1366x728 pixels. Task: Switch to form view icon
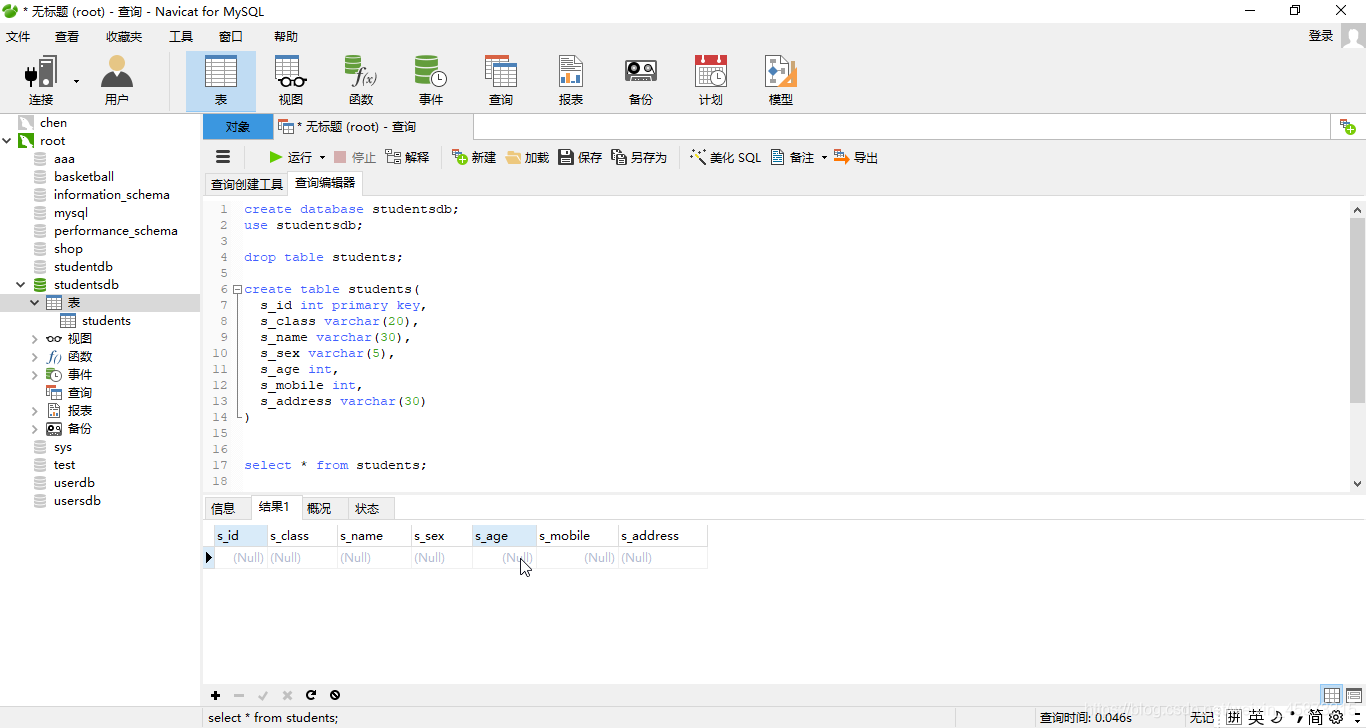(x=1354, y=695)
